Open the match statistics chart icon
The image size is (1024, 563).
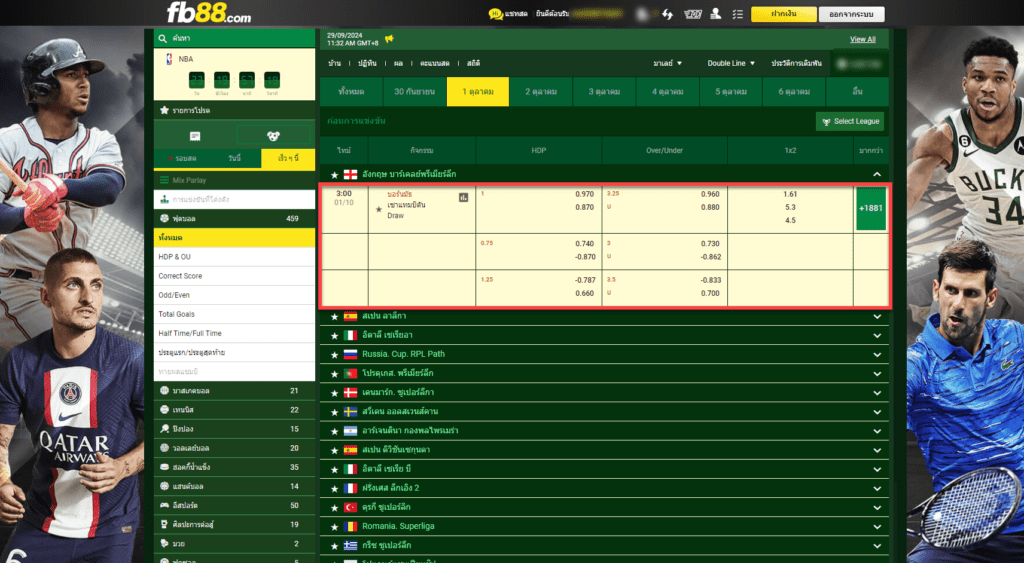[463, 197]
